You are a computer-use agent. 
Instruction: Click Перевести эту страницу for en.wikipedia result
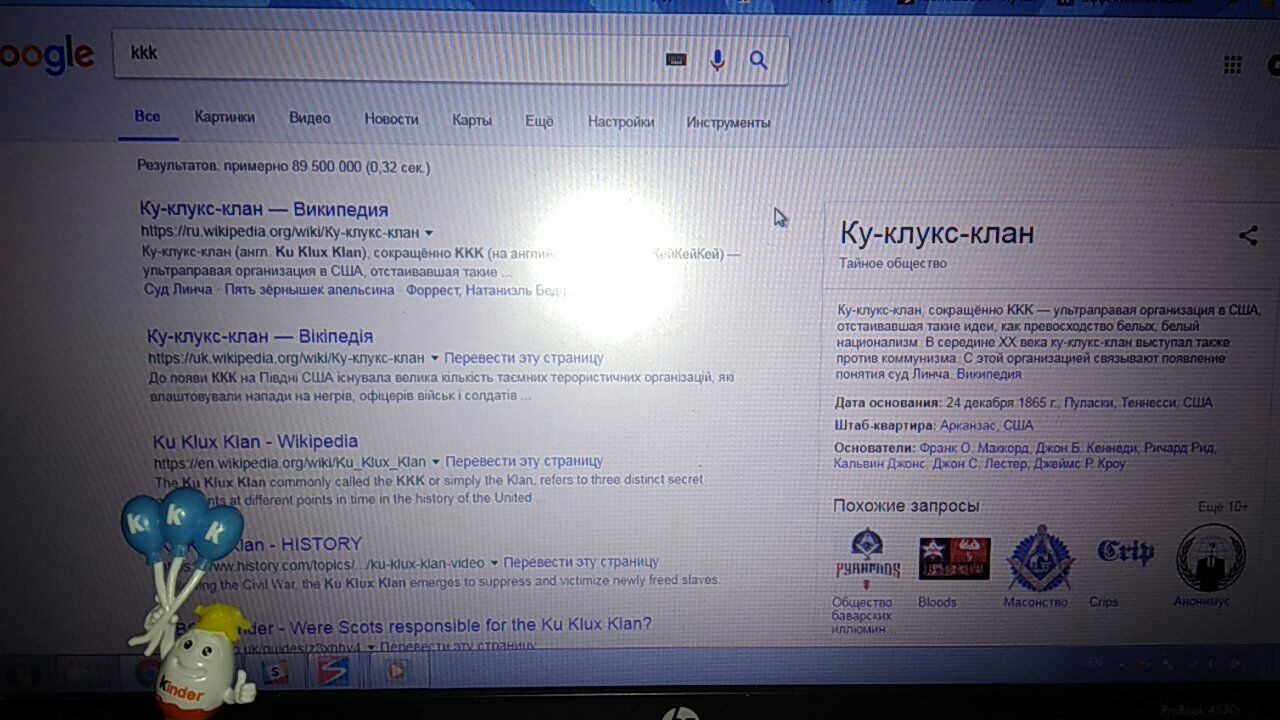(x=524, y=462)
